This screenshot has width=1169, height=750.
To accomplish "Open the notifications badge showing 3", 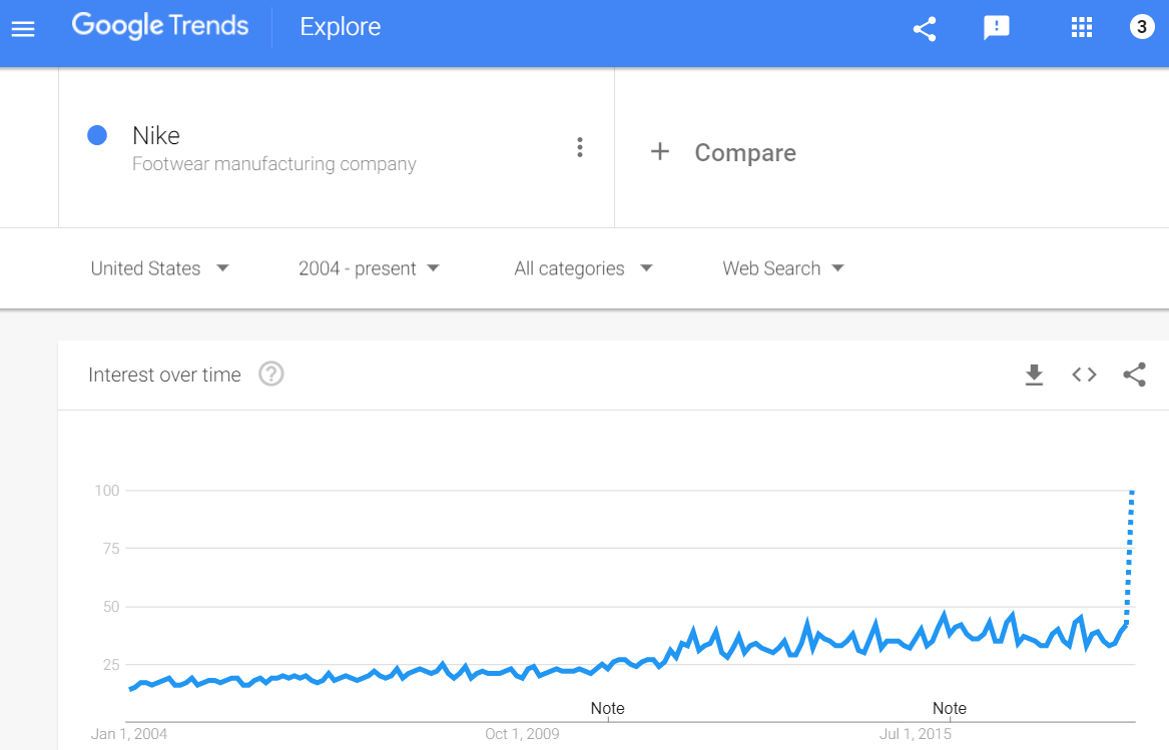I will pyautogui.click(x=1142, y=28).
